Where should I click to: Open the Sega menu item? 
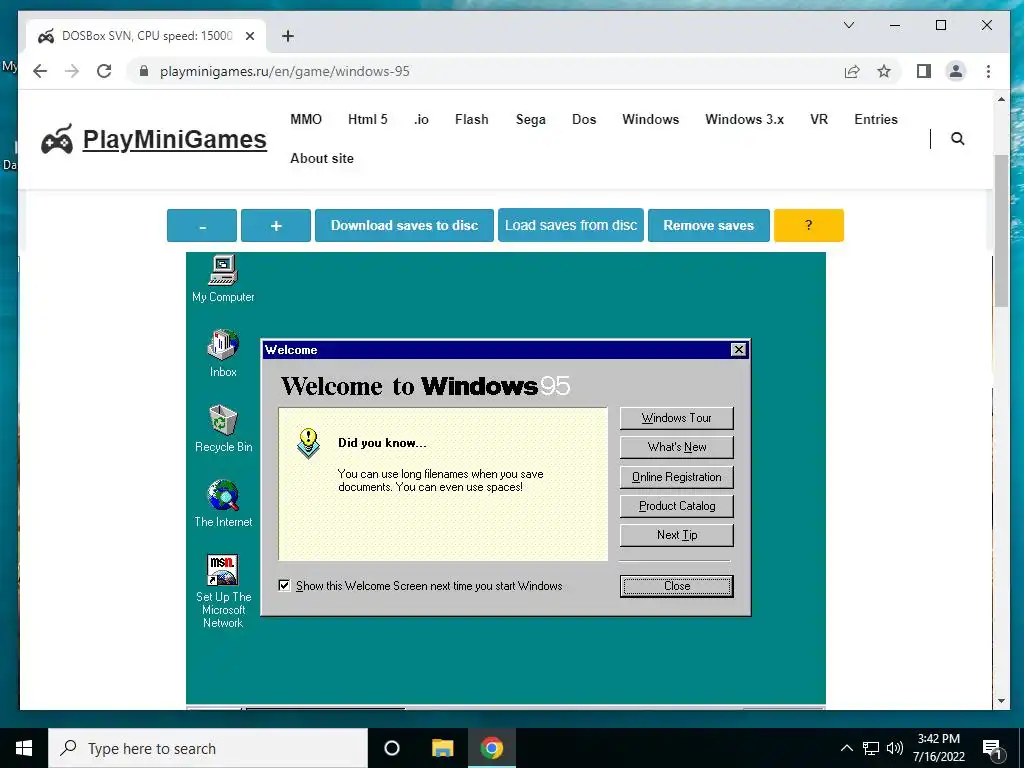pos(530,120)
